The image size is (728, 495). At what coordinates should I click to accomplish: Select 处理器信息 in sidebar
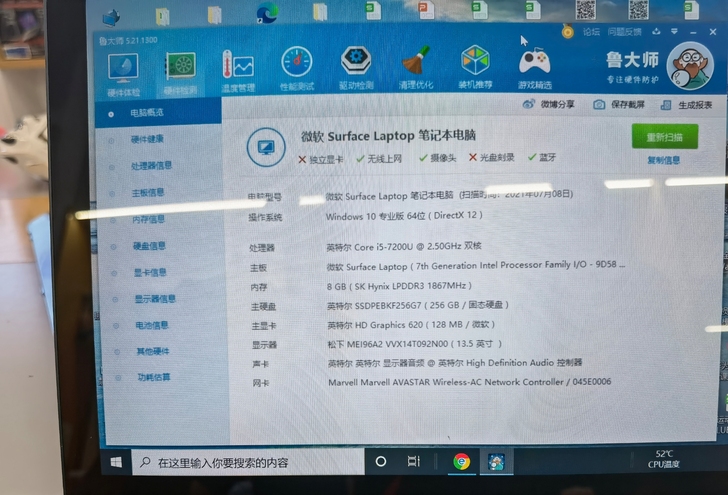pos(151,165)
